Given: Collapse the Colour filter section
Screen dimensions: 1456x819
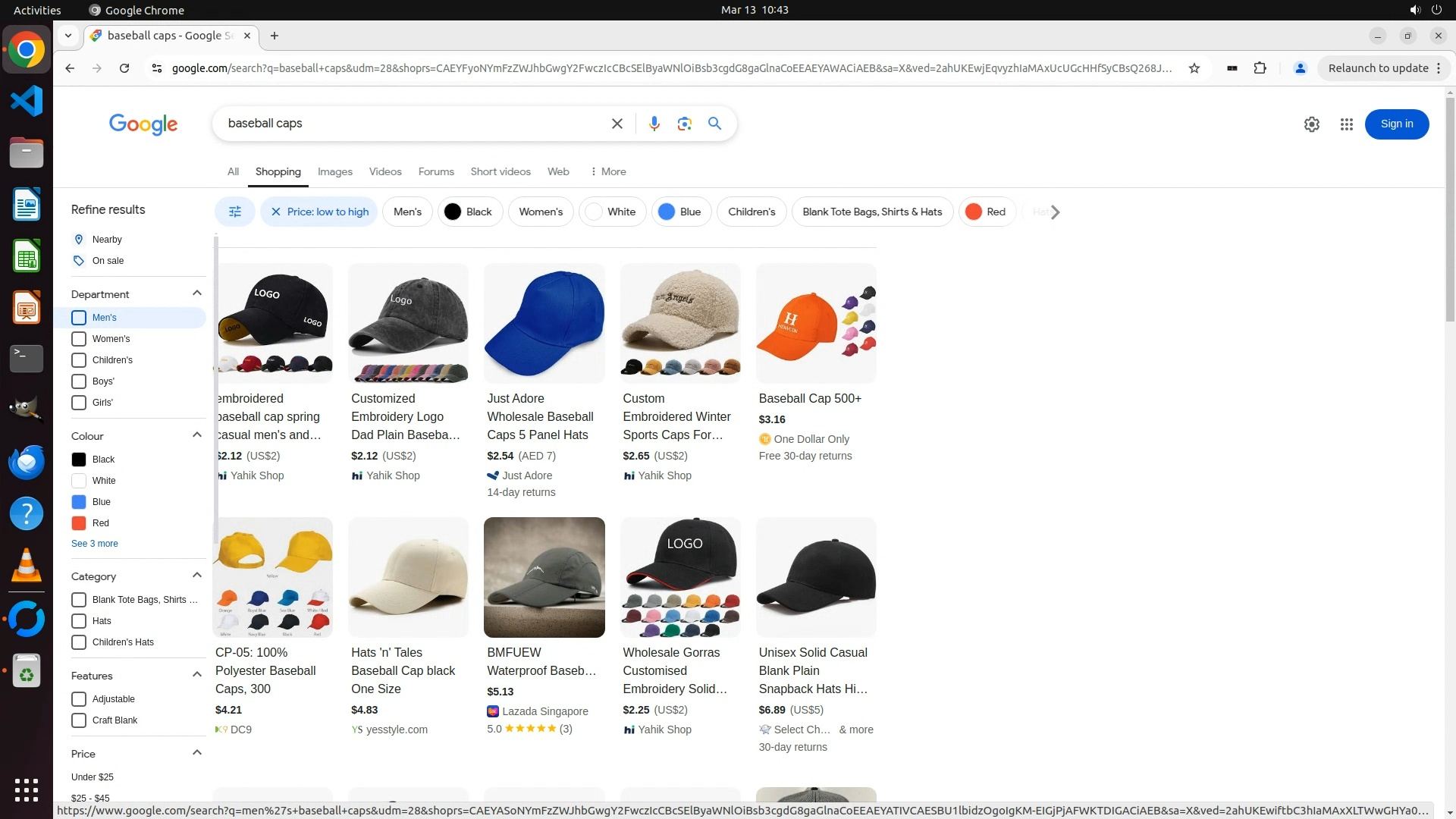Looking at the screenshot, I should 197,435.
